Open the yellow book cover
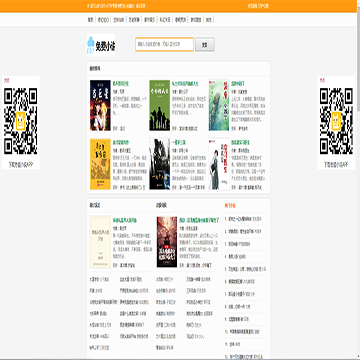Image resolution: width=360 pixels, height=360 pixels. coord(100,164)
